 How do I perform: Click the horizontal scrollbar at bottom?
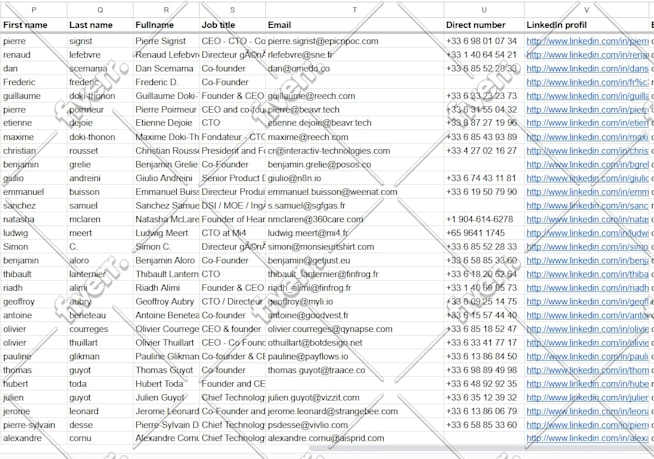coord(480,448)
